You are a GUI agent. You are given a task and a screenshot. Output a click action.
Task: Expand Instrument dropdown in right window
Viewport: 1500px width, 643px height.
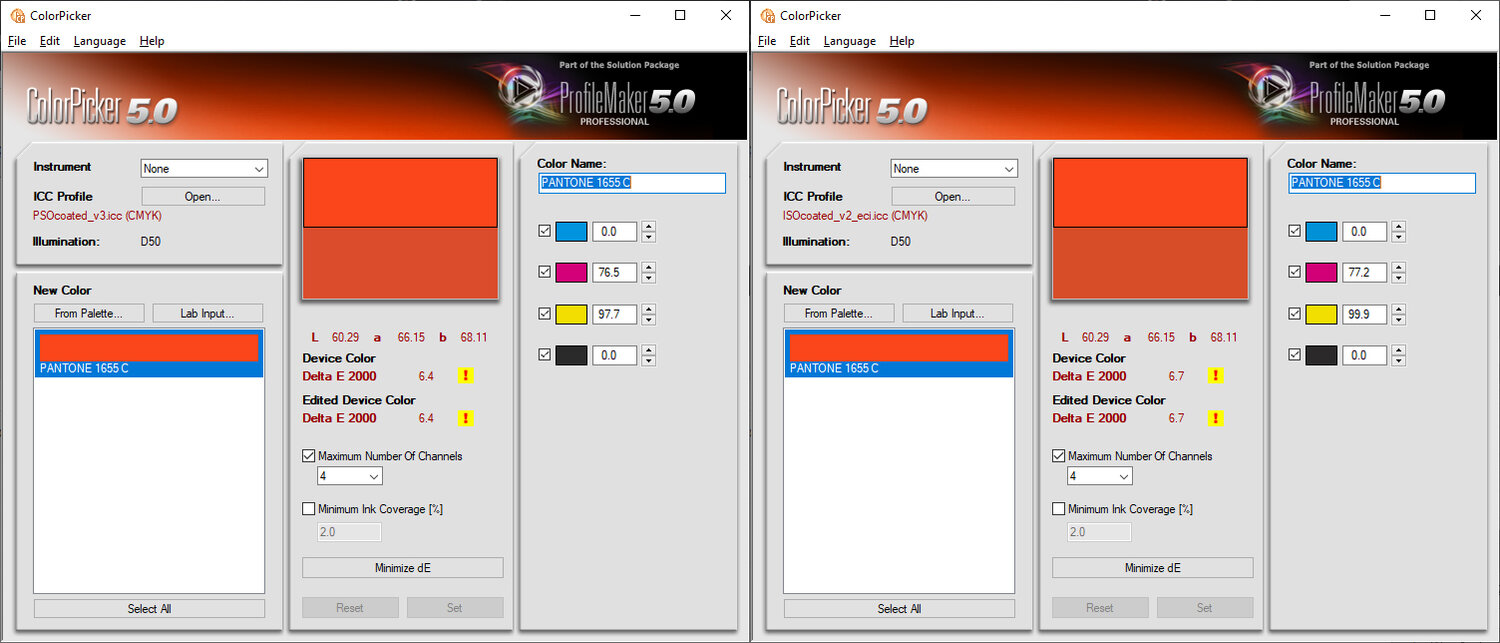(x=954, y=169)
